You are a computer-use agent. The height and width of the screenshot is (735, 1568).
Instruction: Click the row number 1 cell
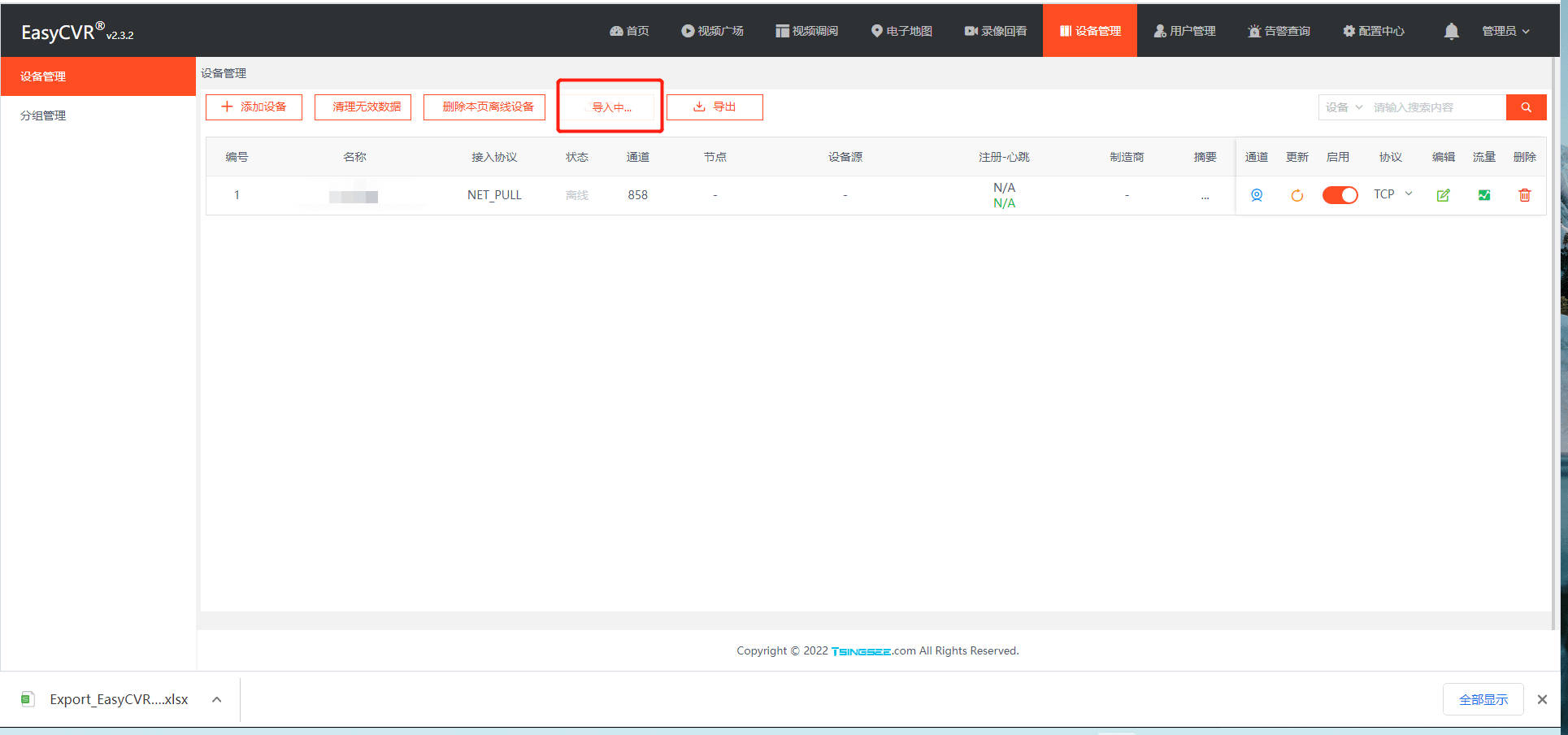237,195
